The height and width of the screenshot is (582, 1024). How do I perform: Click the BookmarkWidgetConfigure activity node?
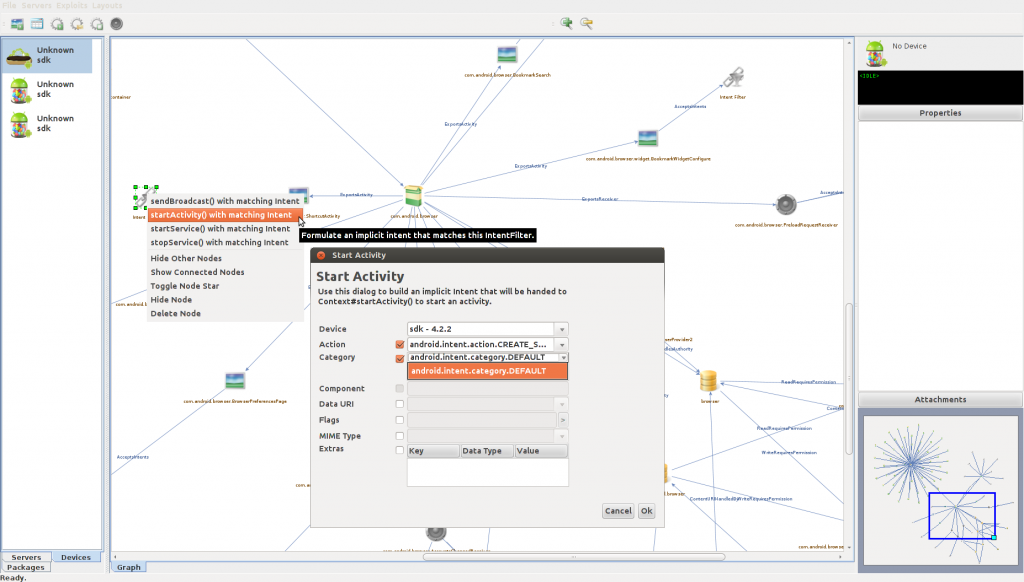pyautogui.click(x=647, y=138)
